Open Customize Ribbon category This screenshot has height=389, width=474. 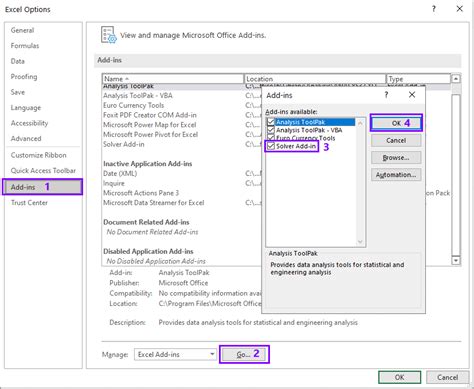point(38,155)
